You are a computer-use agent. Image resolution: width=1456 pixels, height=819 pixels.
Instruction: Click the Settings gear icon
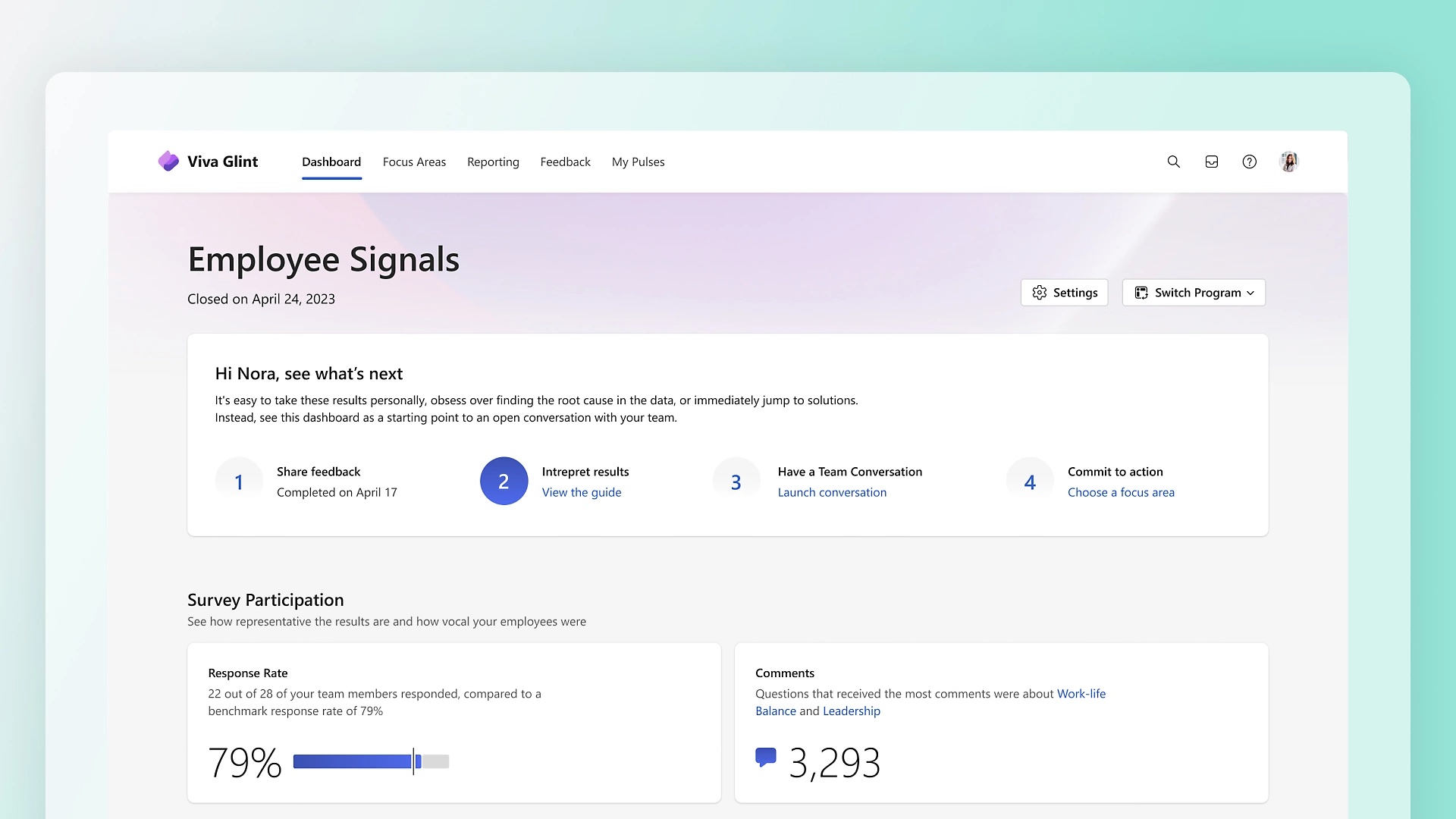coord(1040,292)
